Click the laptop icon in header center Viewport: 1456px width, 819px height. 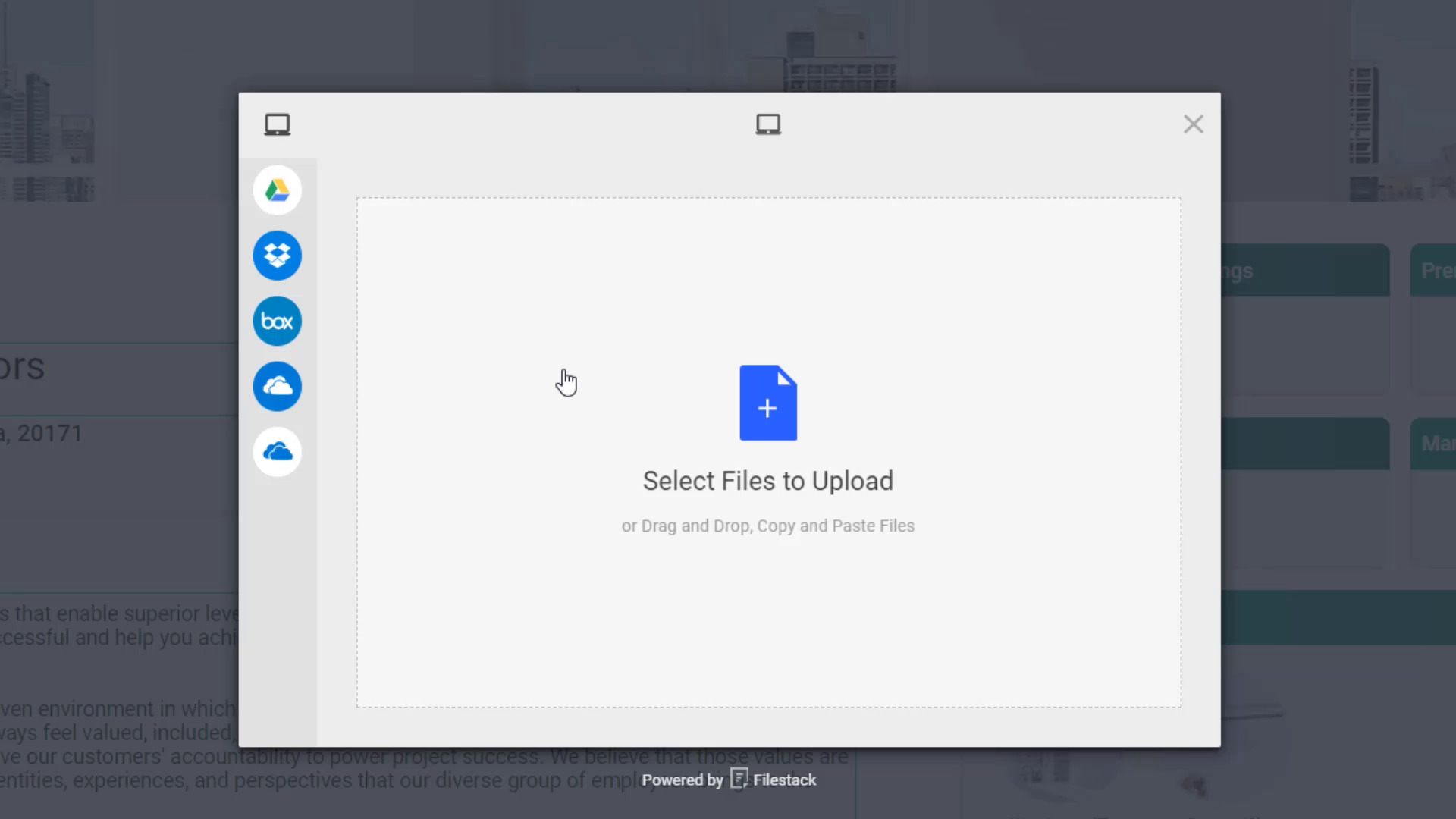coord(767,124)
